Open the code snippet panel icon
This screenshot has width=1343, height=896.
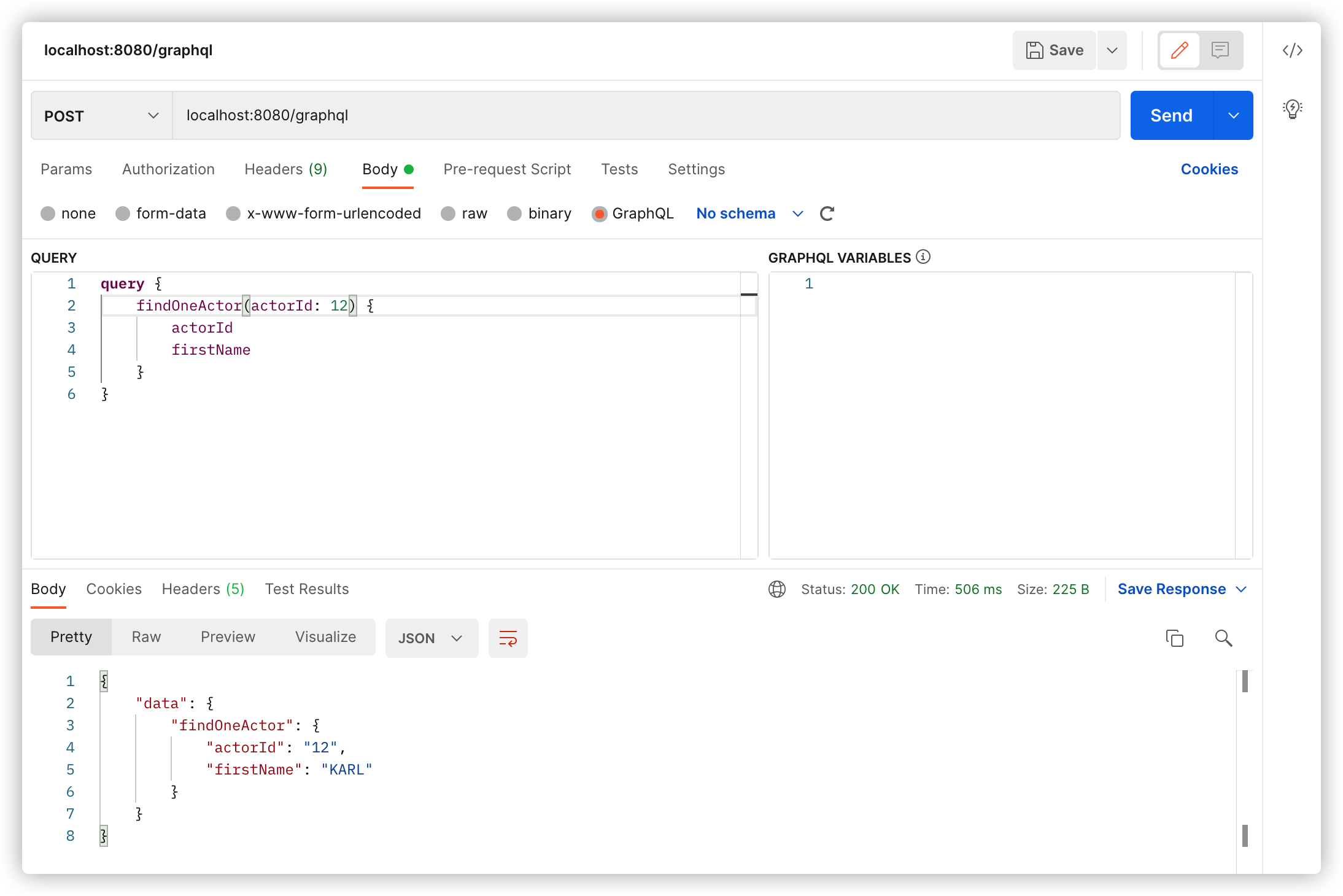(1292, 50)
